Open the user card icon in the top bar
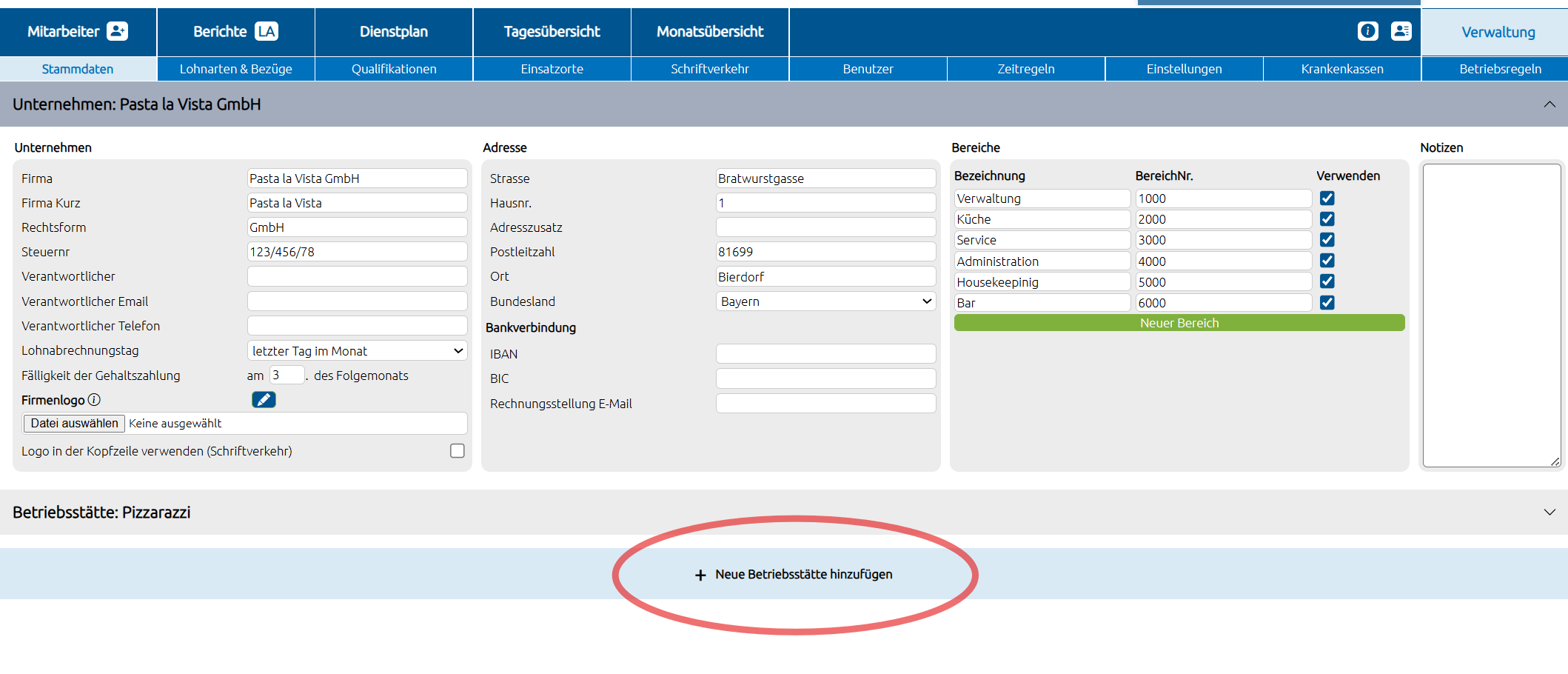Image resolution: width=1568 pixels, height=674 pixels. click(x=1401, y=31)
